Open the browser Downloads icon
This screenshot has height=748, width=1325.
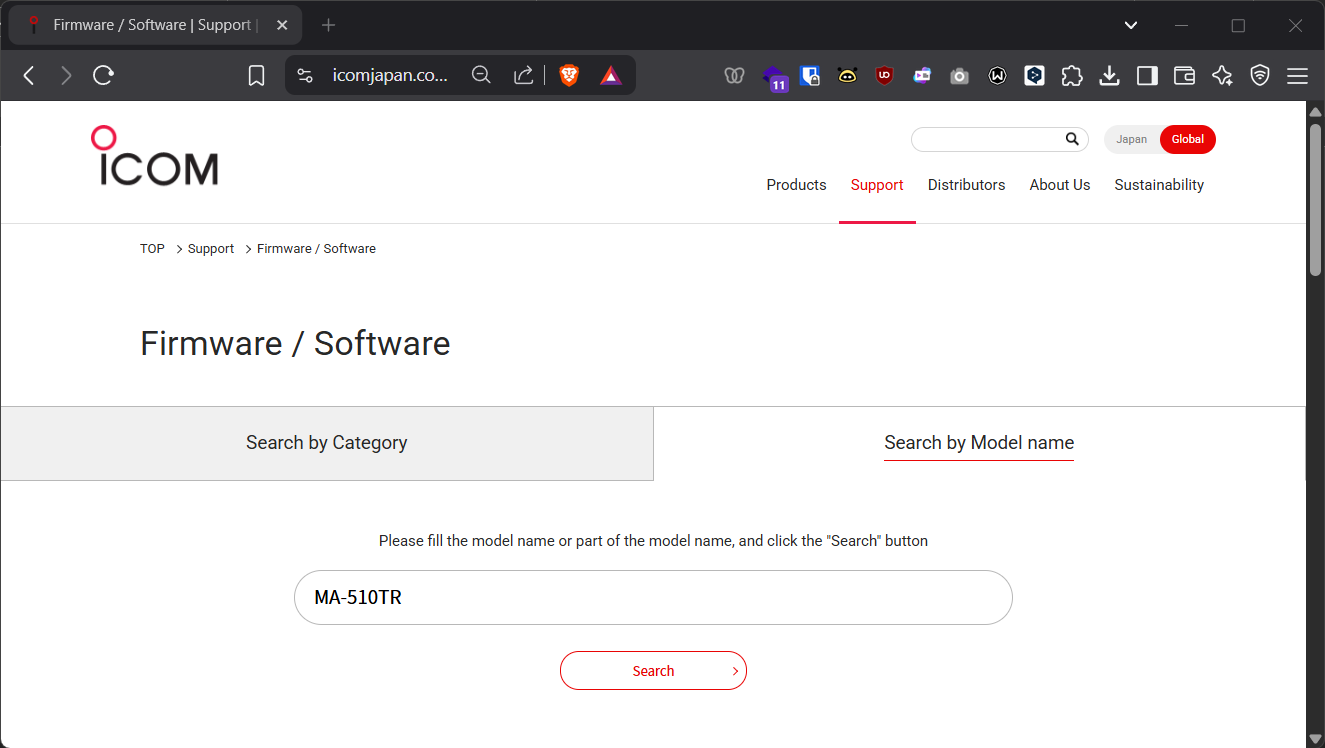1109,75
